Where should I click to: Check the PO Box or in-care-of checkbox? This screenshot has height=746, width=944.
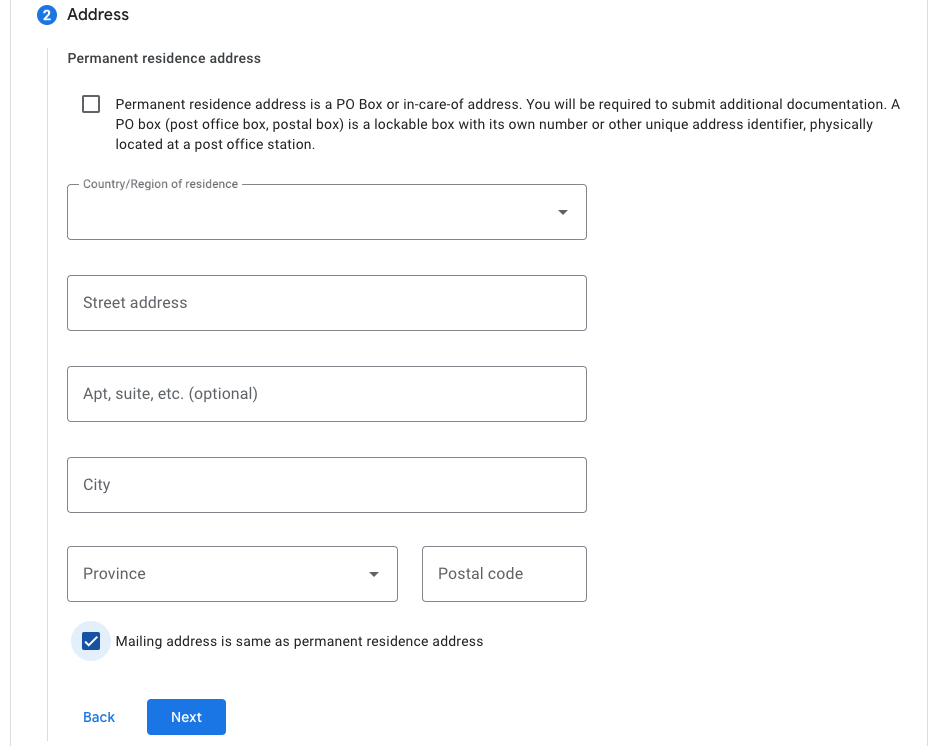point(91,104)
